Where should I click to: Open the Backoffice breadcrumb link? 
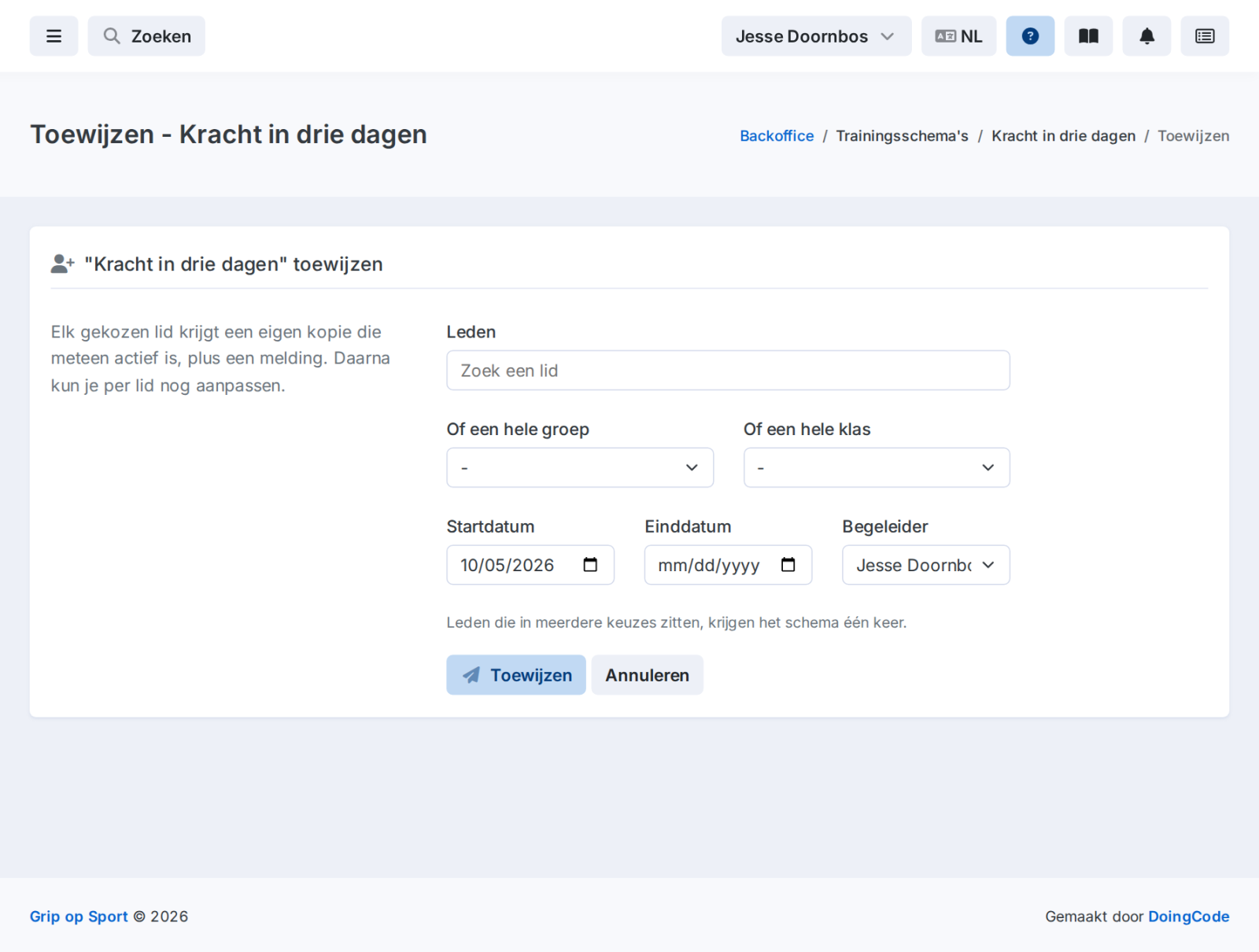point(777,136)
